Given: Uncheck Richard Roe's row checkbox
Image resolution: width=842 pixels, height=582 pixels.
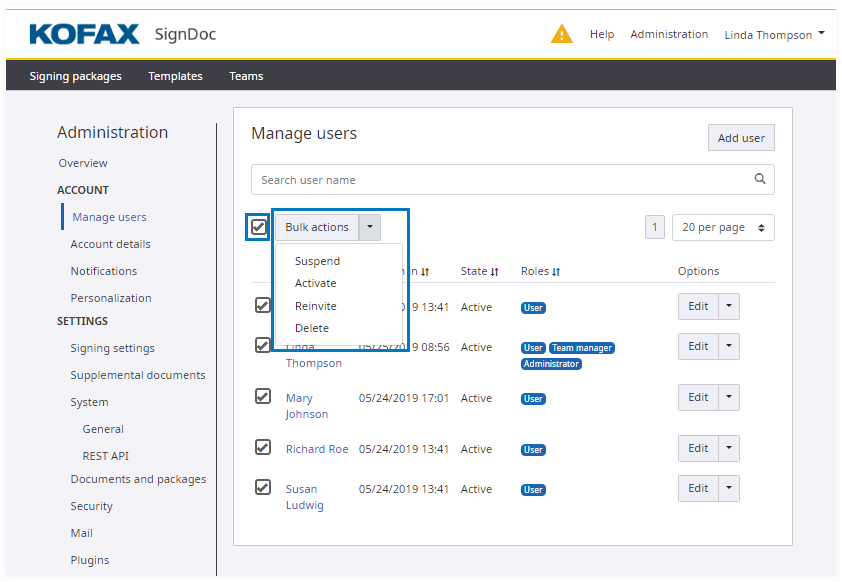Looking at the screenshot, I should 262,447.
